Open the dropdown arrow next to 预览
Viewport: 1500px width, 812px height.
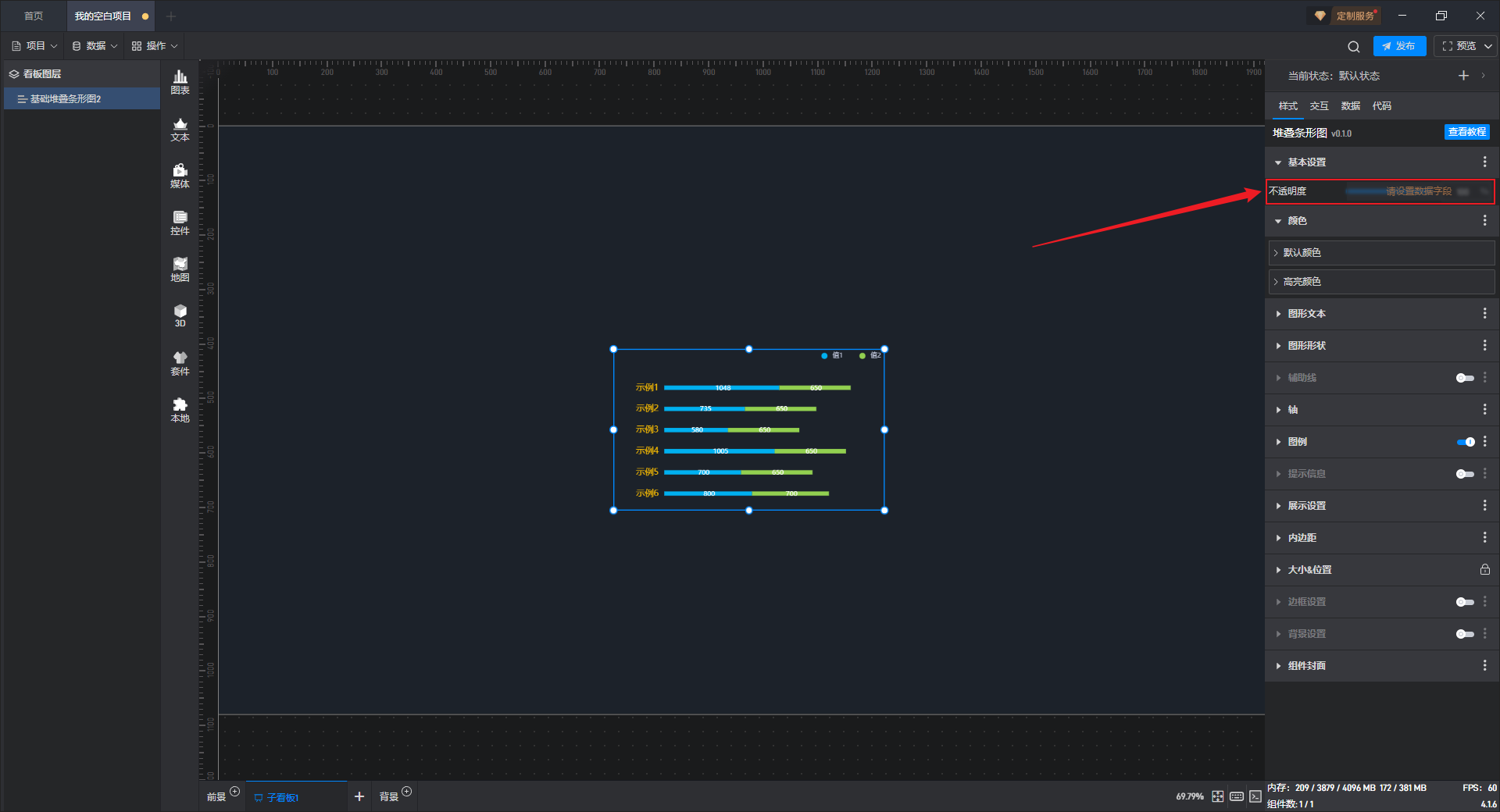(1487, 46)
